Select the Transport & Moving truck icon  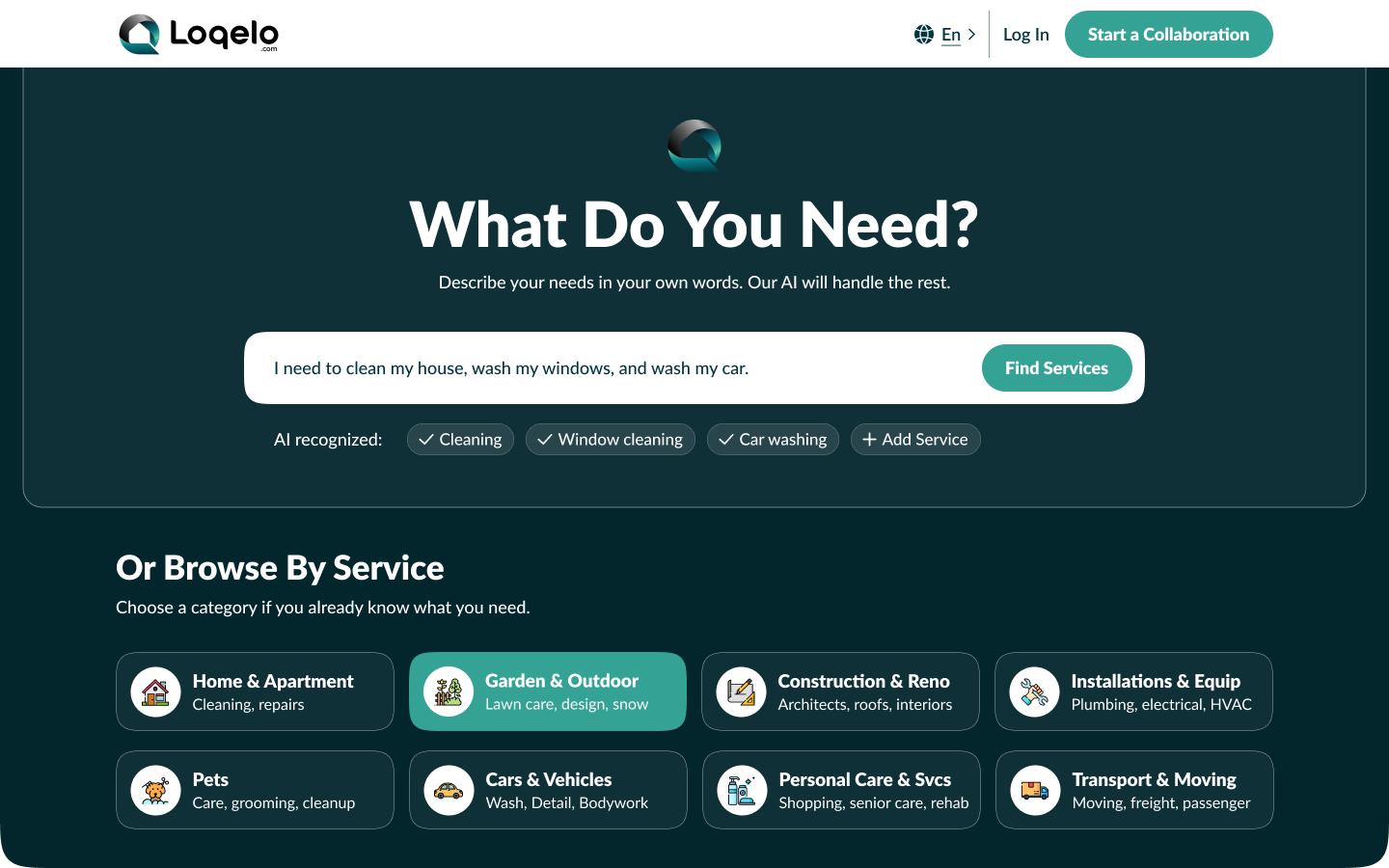[1035, 791]
